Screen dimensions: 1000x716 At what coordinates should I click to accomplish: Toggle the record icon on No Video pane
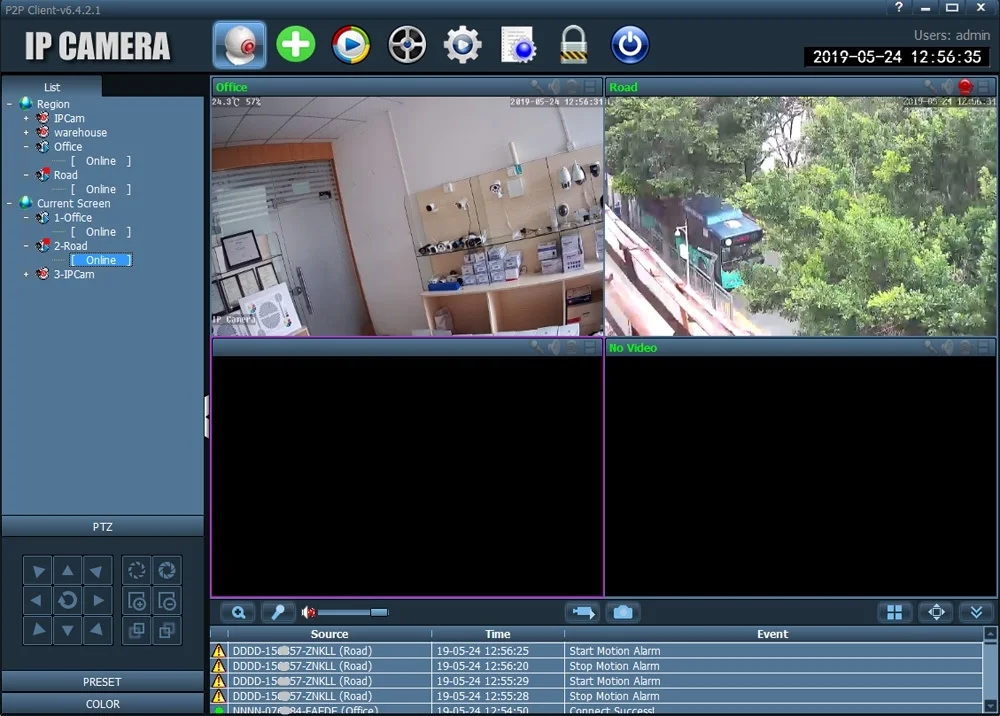point(965,347)
